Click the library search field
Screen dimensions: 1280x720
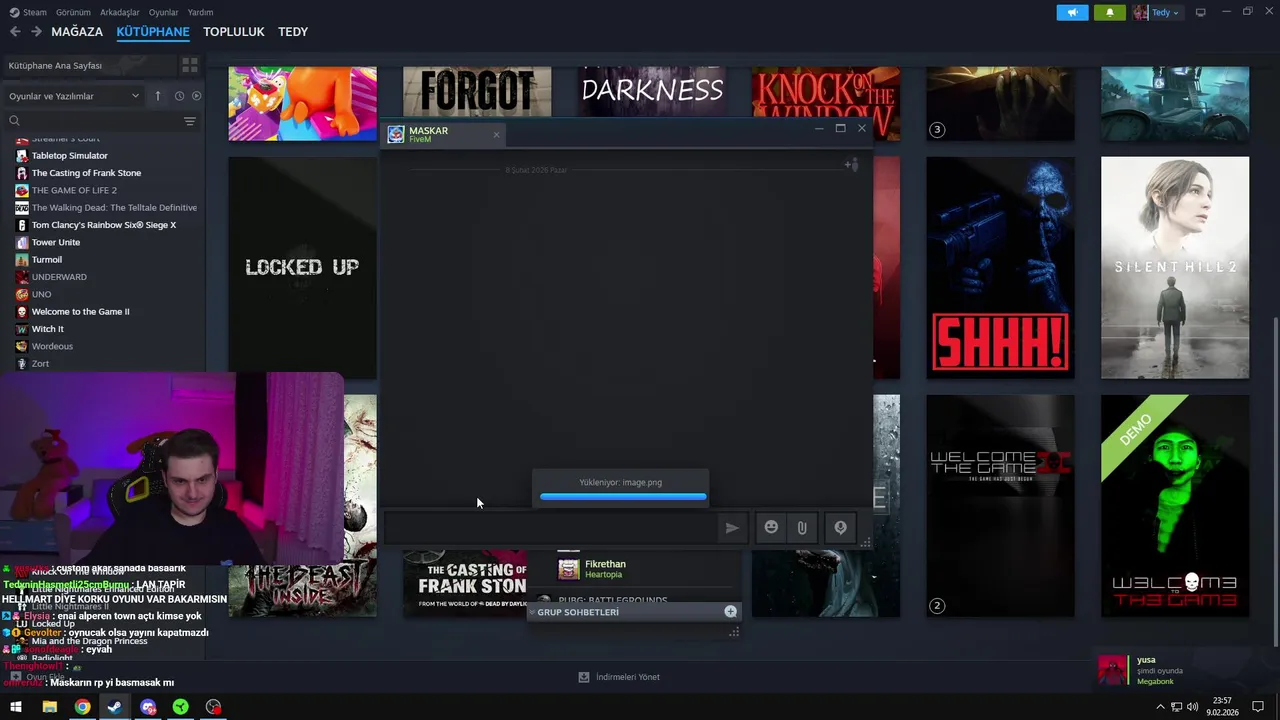95,121
